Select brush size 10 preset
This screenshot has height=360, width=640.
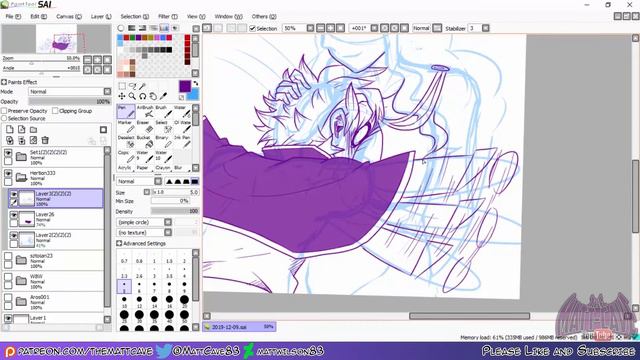124,301
